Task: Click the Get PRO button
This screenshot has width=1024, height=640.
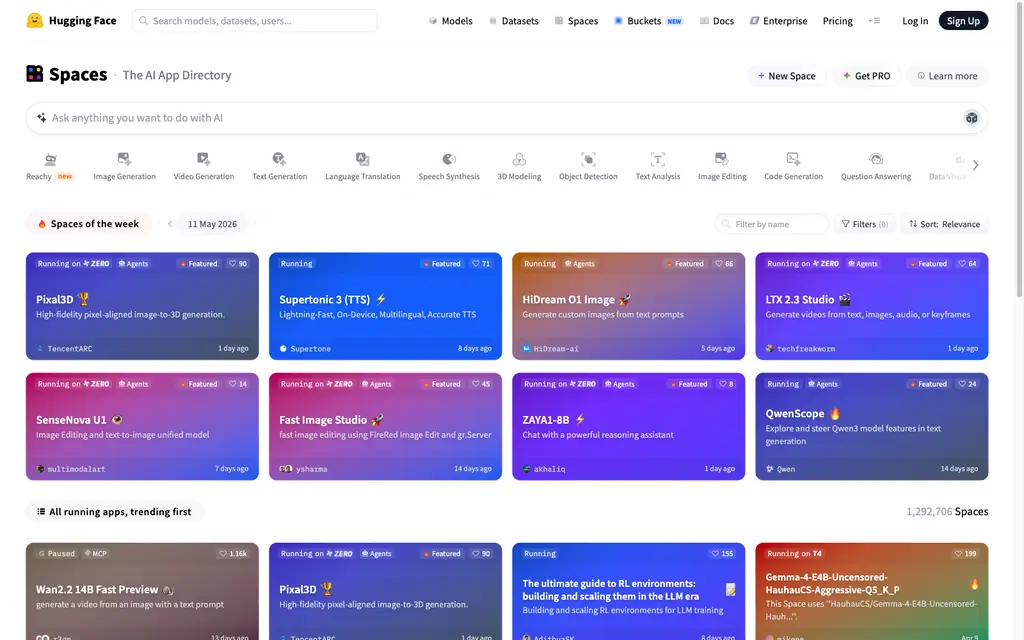Action: click(x=866, y=76)
